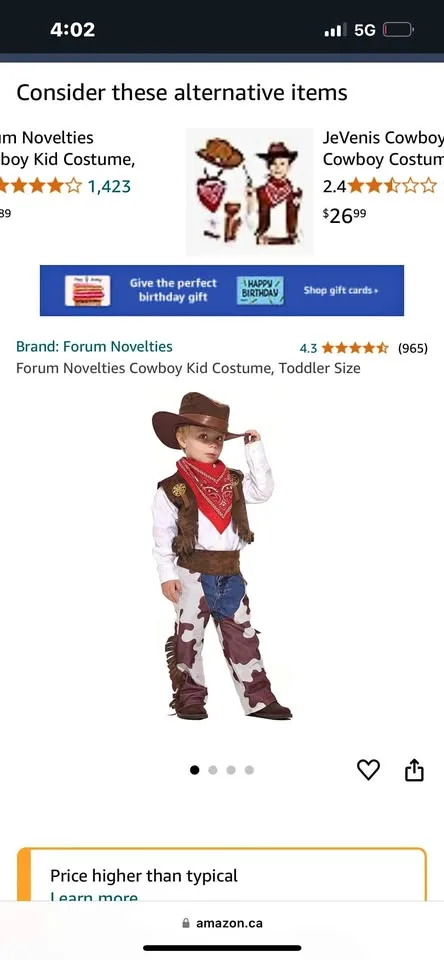Tap the JeVenis Cowboy Costume title
The width and height of the screenshot is (444, 960).
click(x=383, y=148)
